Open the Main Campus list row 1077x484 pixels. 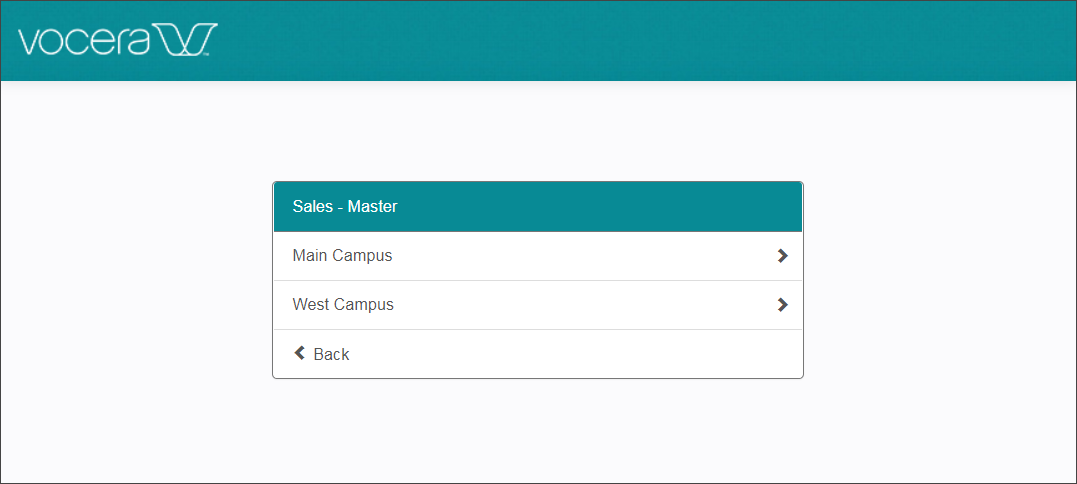coord(537,256)
